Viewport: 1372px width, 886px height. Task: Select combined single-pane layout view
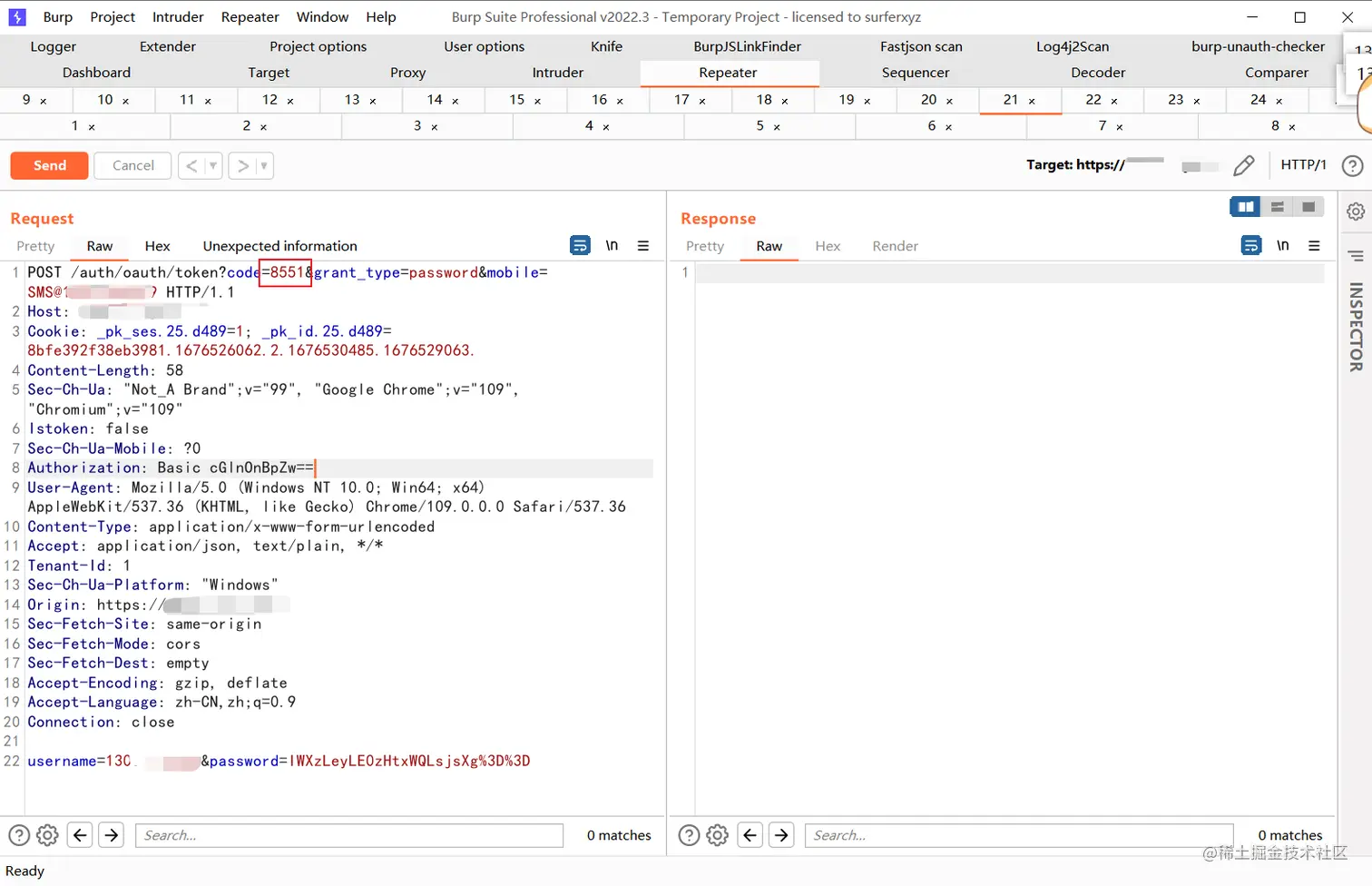coord(1308,207)
